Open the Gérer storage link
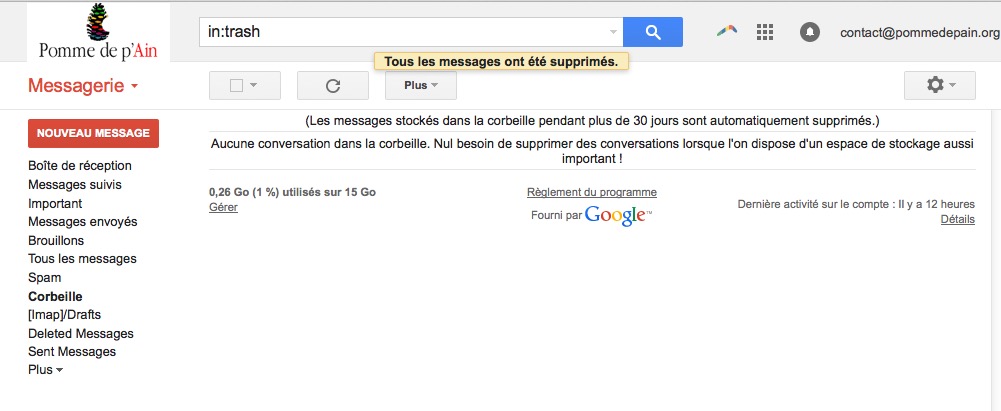Viewport: 1001px width, 411px height. [x=223, y=207]
